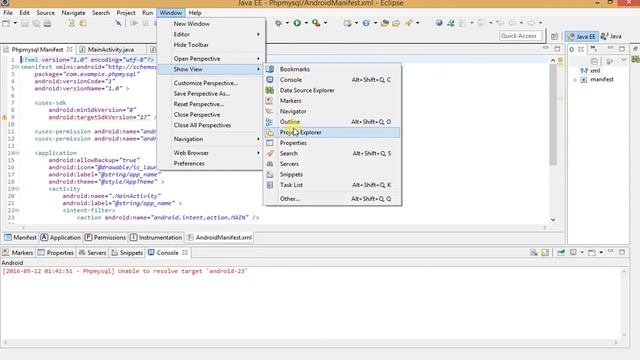Open Data Source Explorer view
Viewport: 640px width, 360px height.
click(332, 90)
